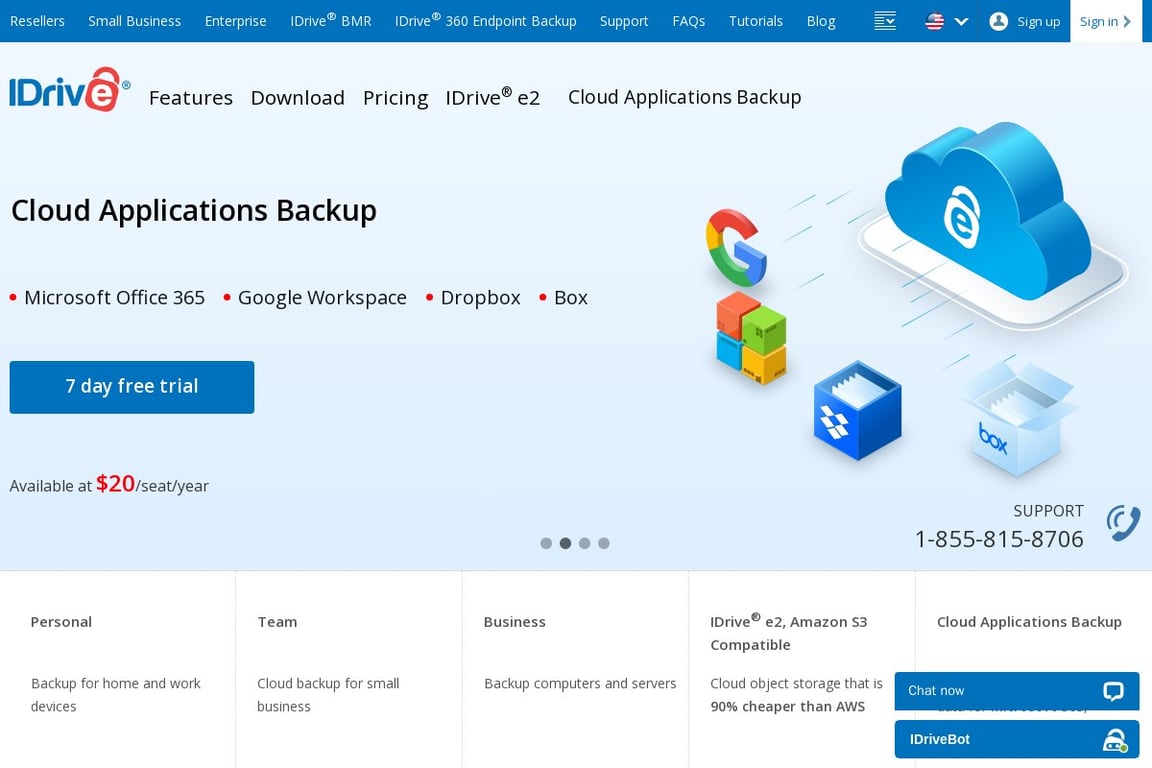Click 'Dropbox' bullet text
1152x768 pixels.
tap(480, 298)
